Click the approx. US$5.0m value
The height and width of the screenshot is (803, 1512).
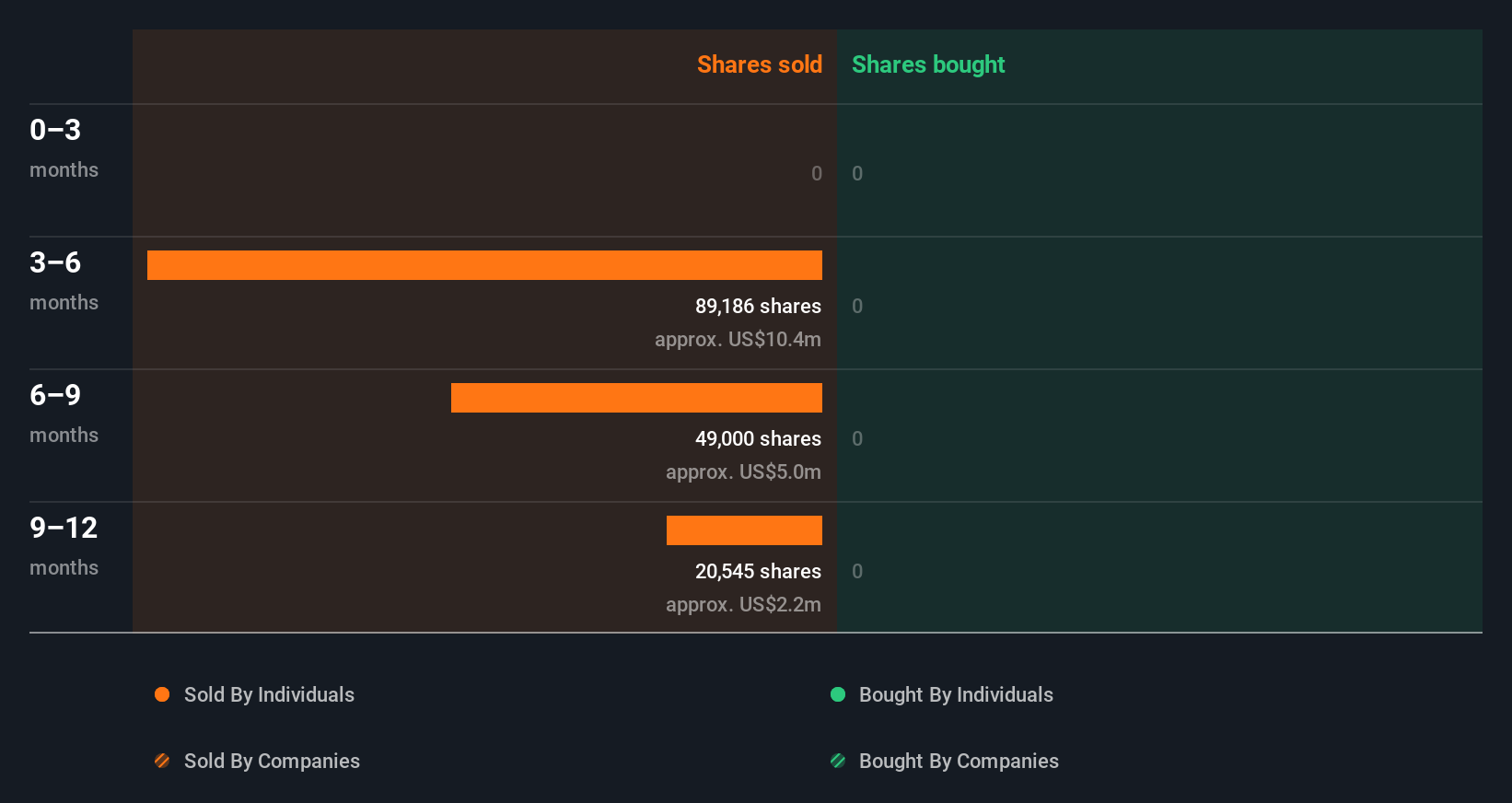743,471
